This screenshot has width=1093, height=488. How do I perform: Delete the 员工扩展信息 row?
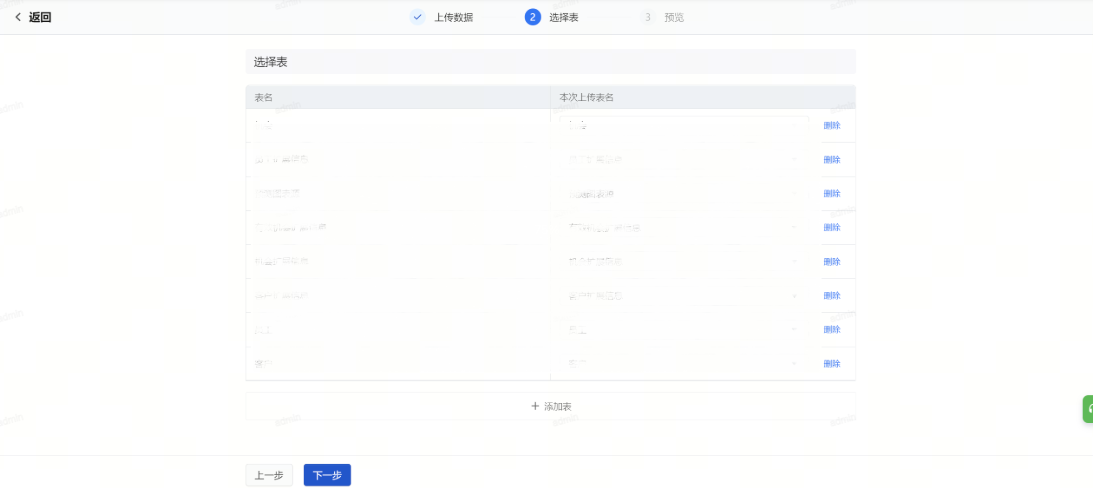click(832, 160)
